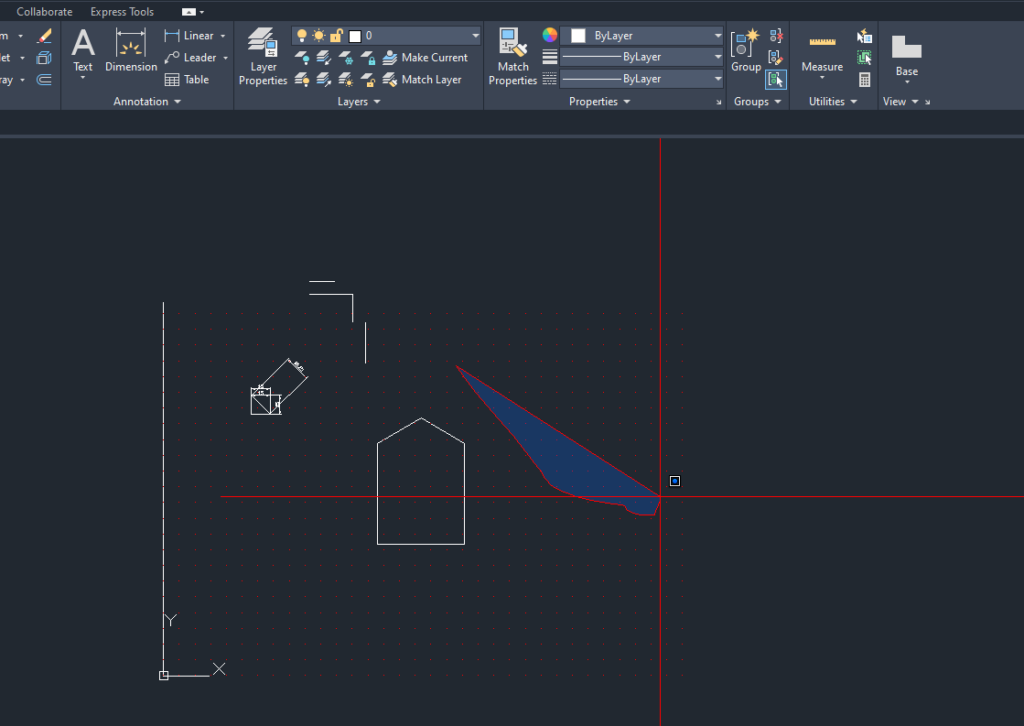Open the Collaborate ribbon tab
Viewport: 1024px width, 726px height.
pyautogui.click(x=44, y=12)
